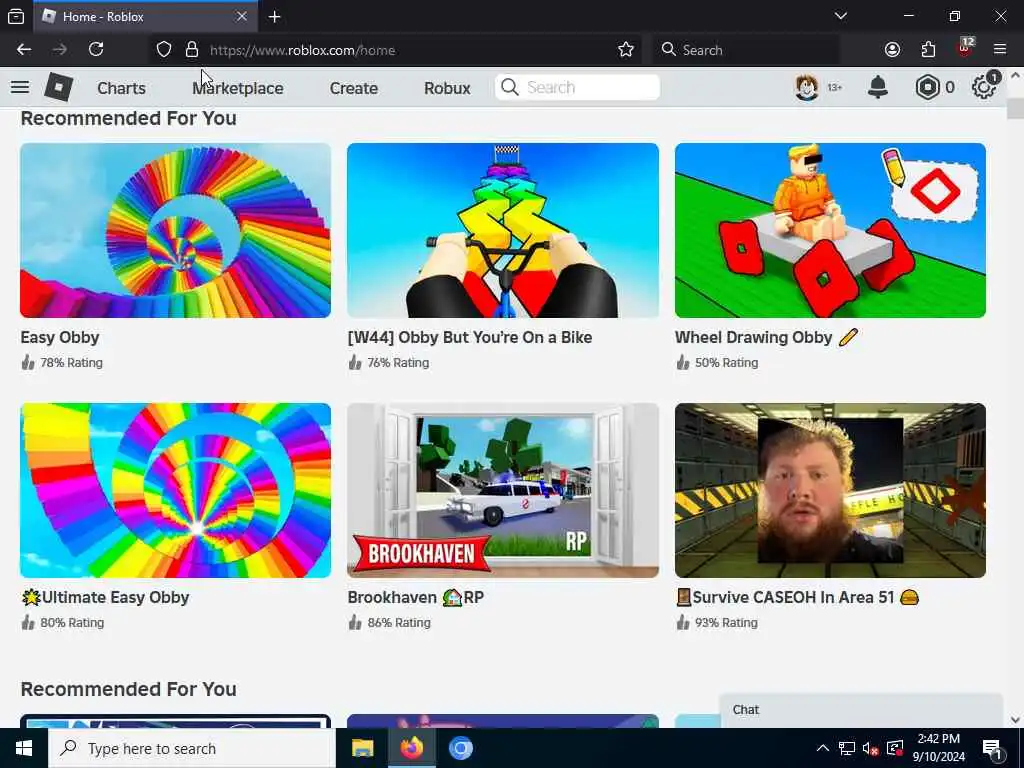1024x768 pixels.
Task: Open a new browser tab
Action: (274, 16)
